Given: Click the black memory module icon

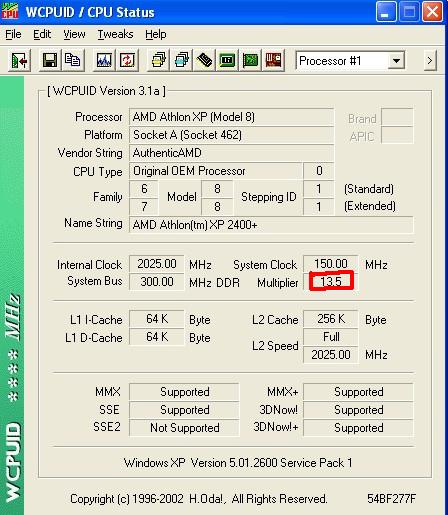Looking at the screenshot, I should click(x=204, y=61).
